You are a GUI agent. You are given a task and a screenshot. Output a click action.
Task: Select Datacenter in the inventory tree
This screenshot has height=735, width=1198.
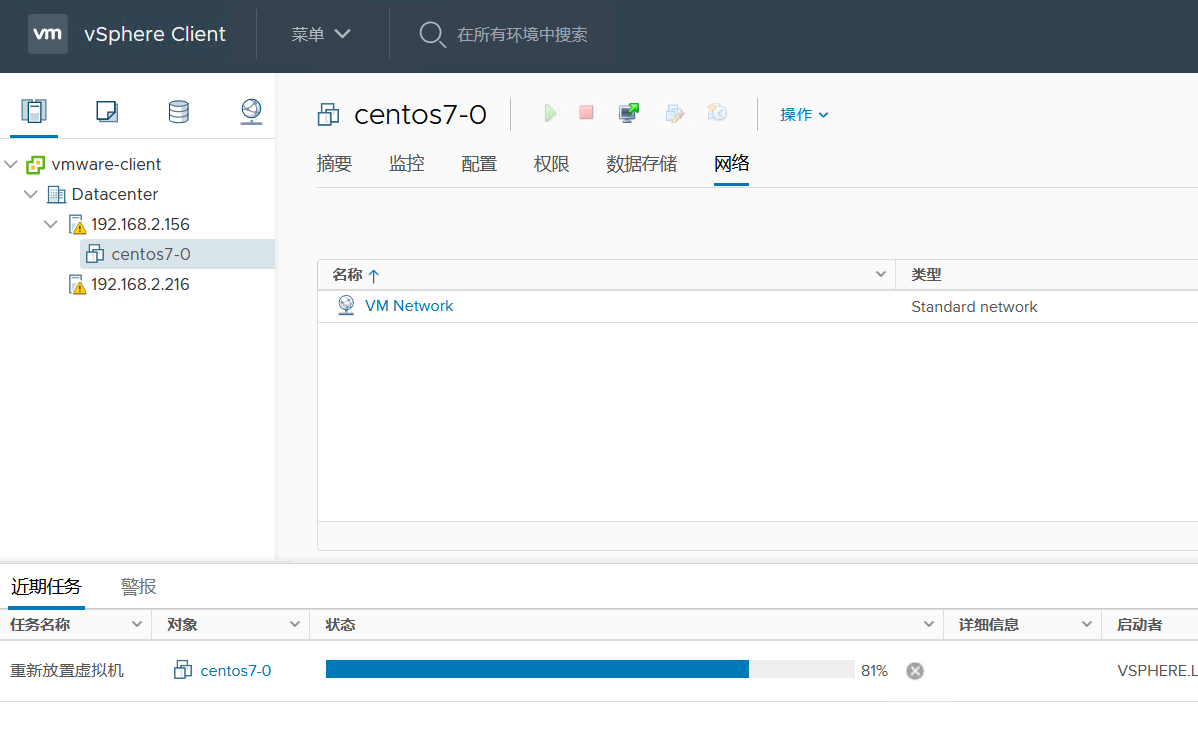(115, 194)
